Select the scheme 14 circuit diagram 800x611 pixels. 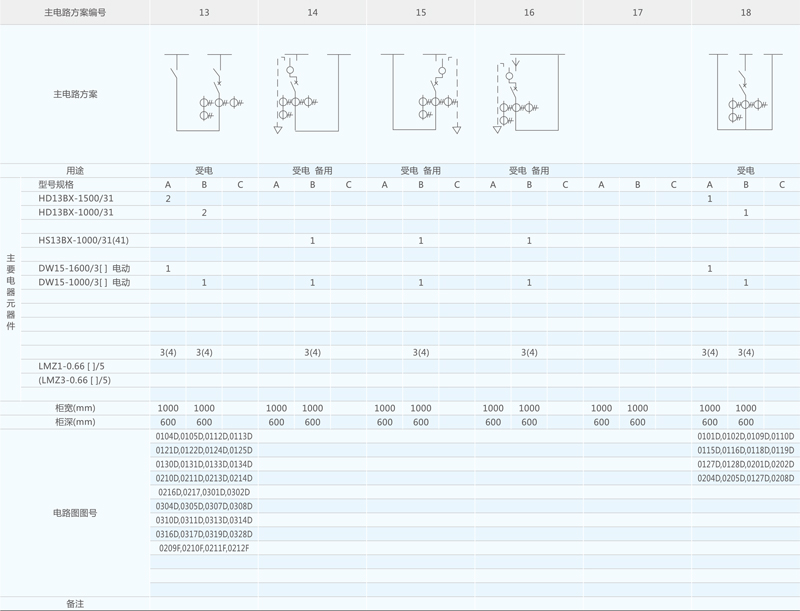[312, 93]
